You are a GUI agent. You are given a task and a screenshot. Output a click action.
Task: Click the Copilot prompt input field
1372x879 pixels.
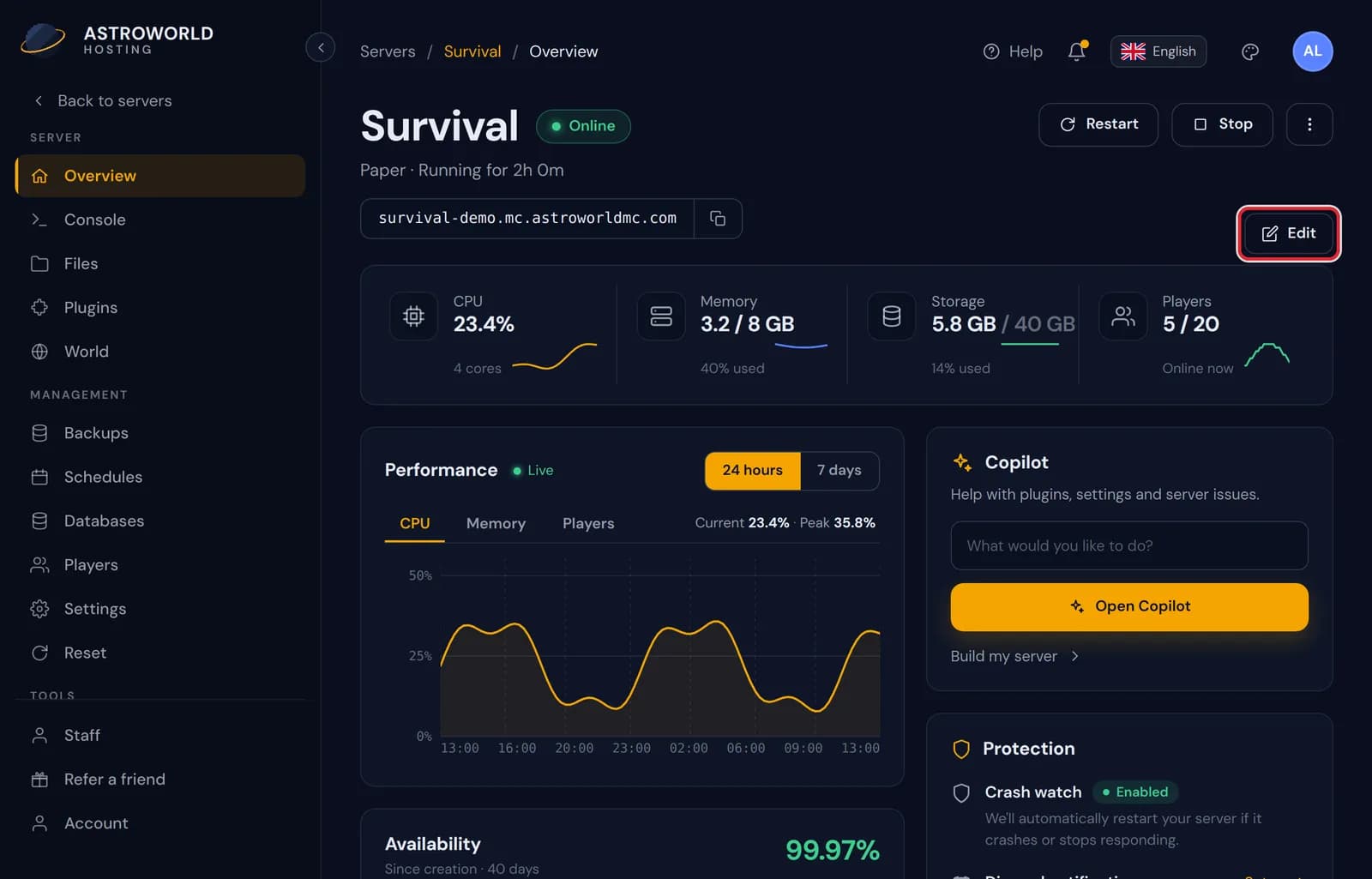tap(1129, 545)
